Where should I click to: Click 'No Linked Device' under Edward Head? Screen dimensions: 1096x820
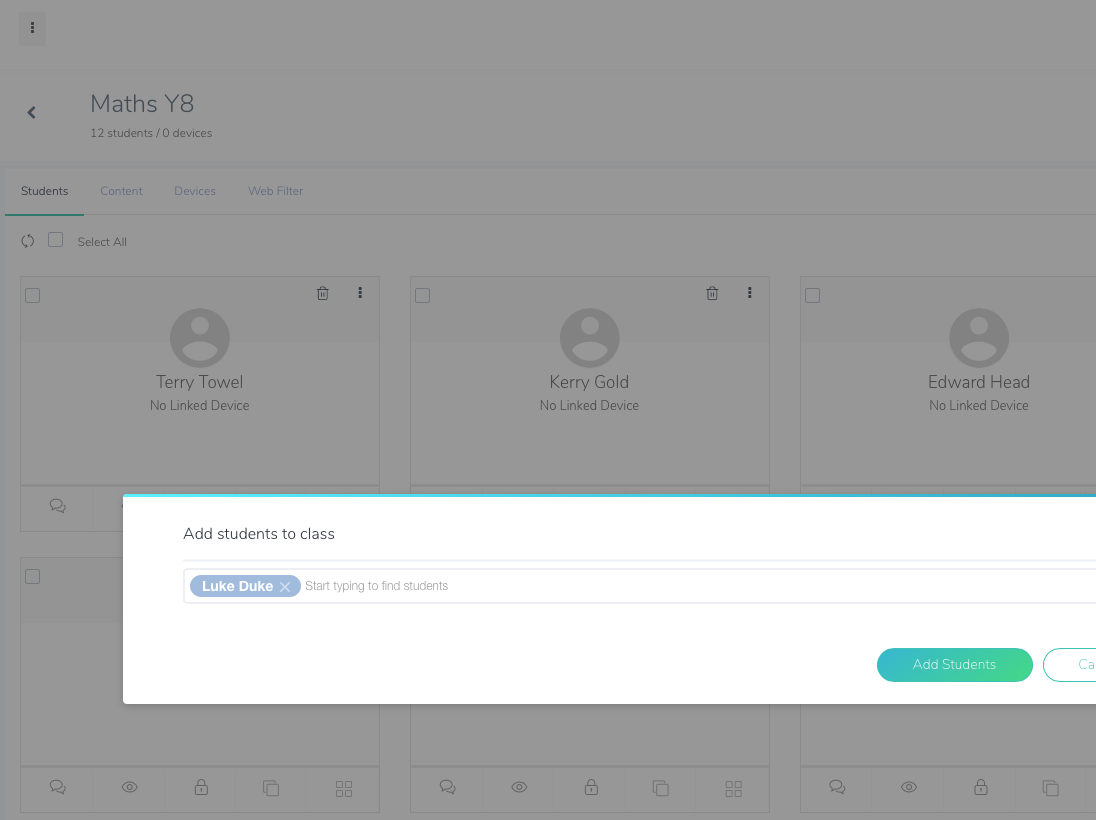point(979,405)
